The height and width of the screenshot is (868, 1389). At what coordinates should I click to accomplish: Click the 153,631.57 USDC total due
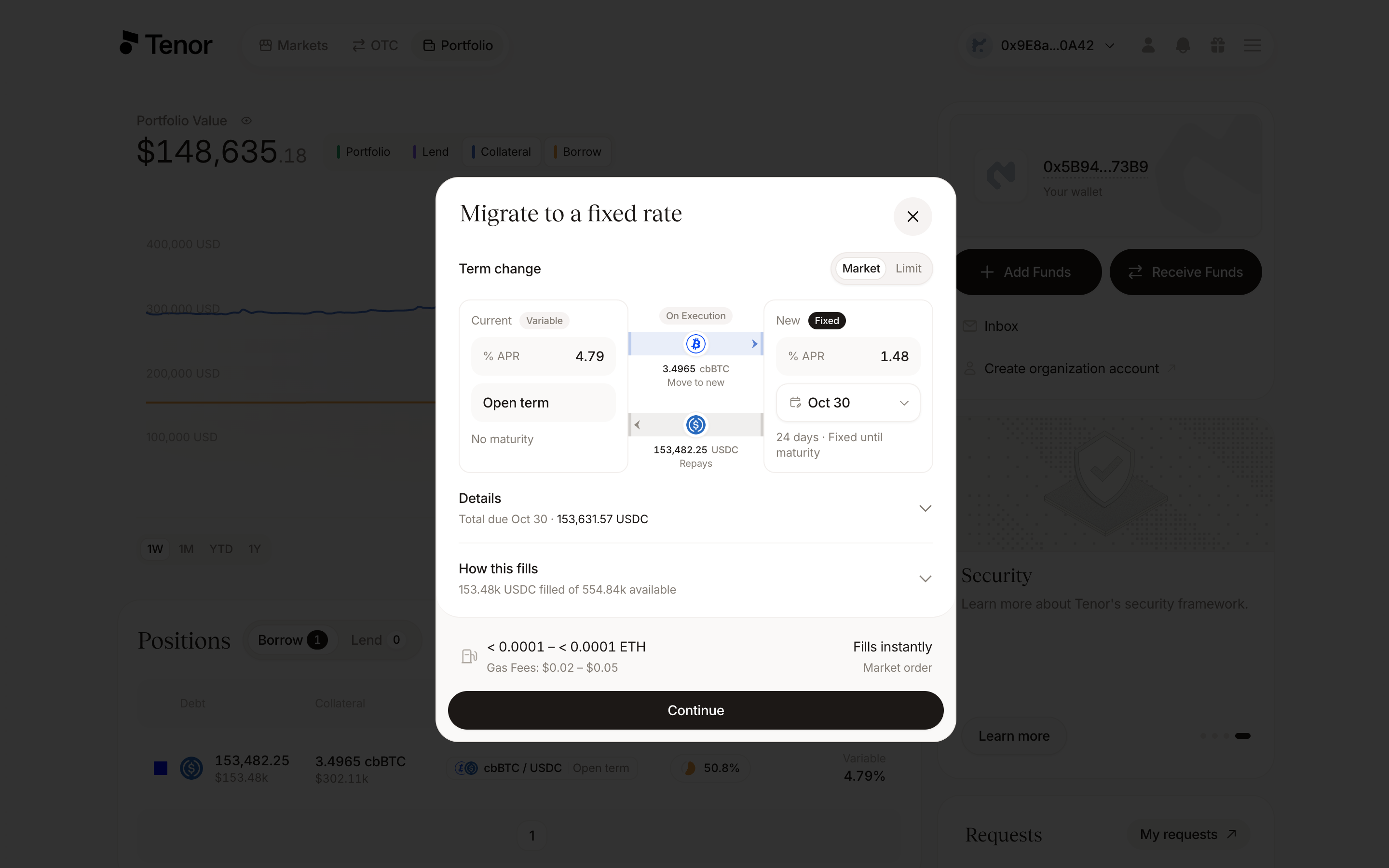point(602,519)
